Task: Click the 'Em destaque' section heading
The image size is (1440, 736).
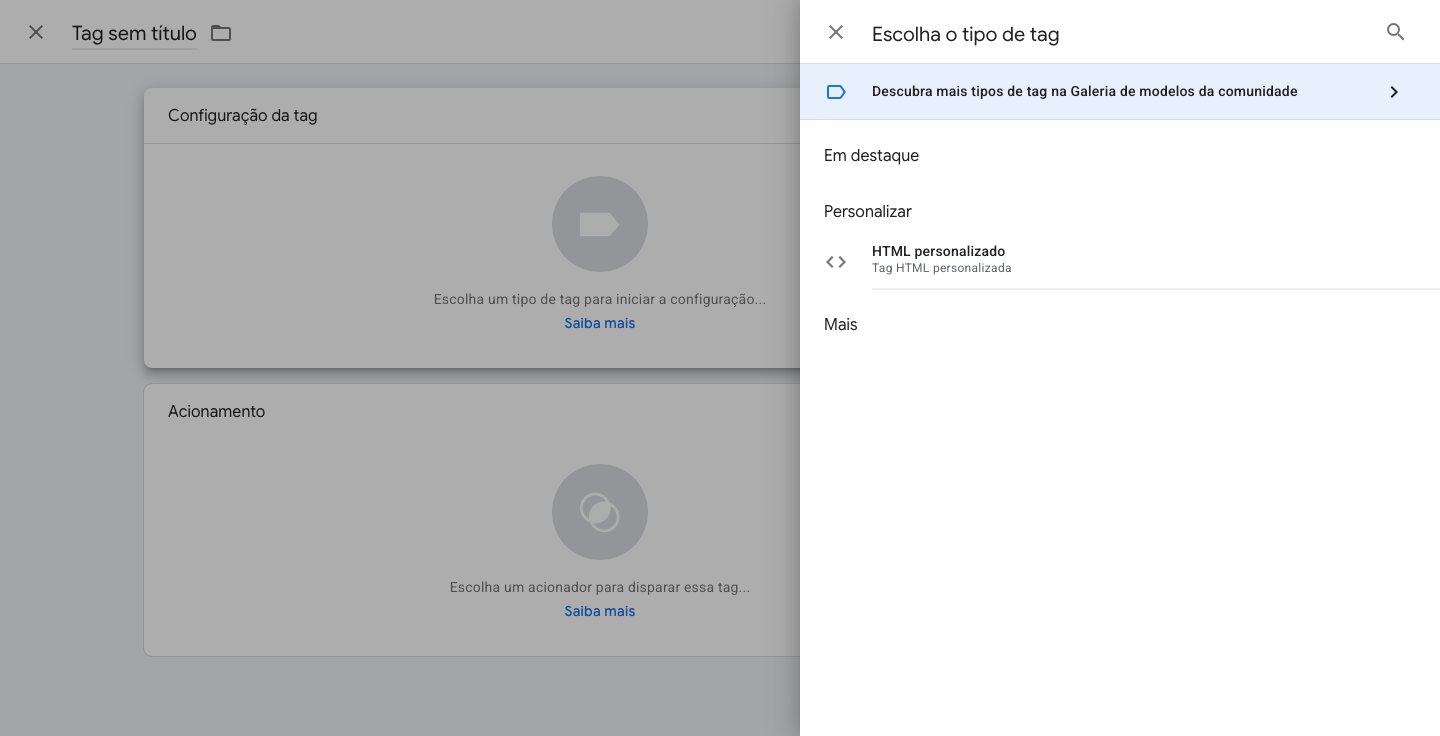Action: pyautogui.click(x=871, y=156)
